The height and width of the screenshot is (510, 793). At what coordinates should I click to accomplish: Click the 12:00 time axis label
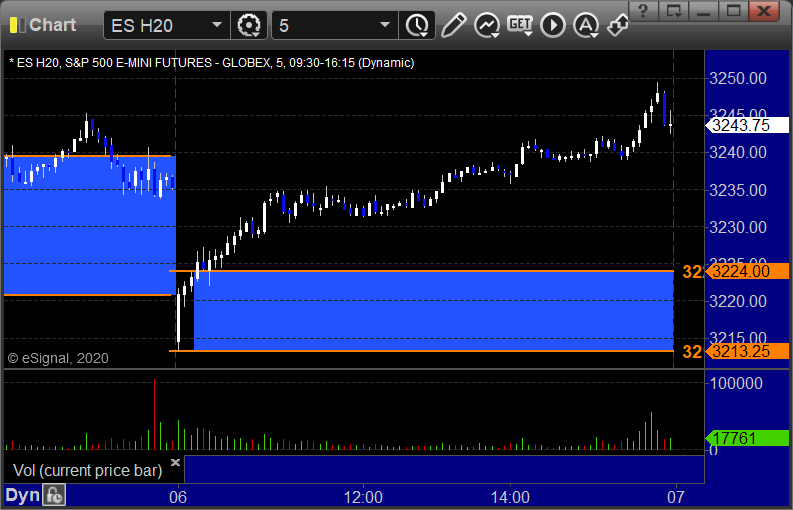click(x=363, y=497)
